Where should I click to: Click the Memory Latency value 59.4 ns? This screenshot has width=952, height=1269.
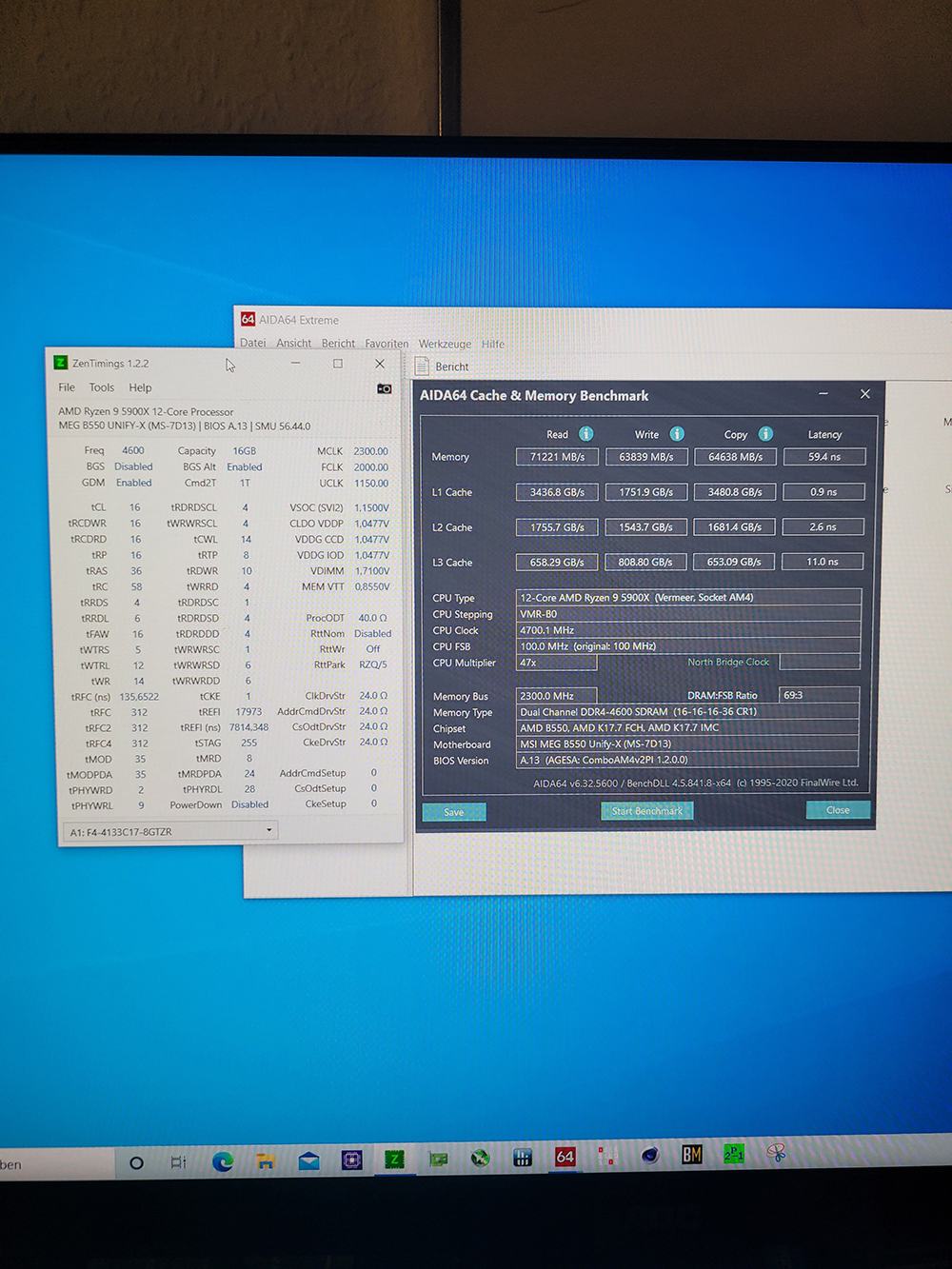tap(824, 457)
